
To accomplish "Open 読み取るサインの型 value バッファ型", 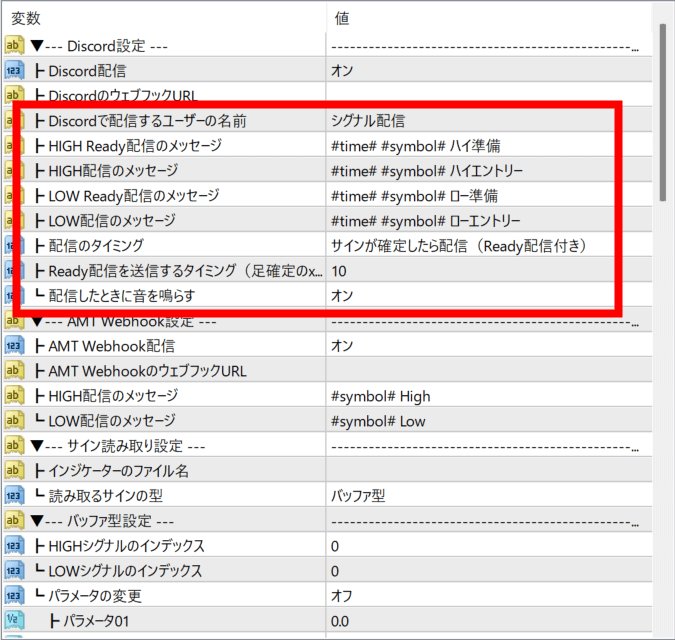I will tap(358, 495).
